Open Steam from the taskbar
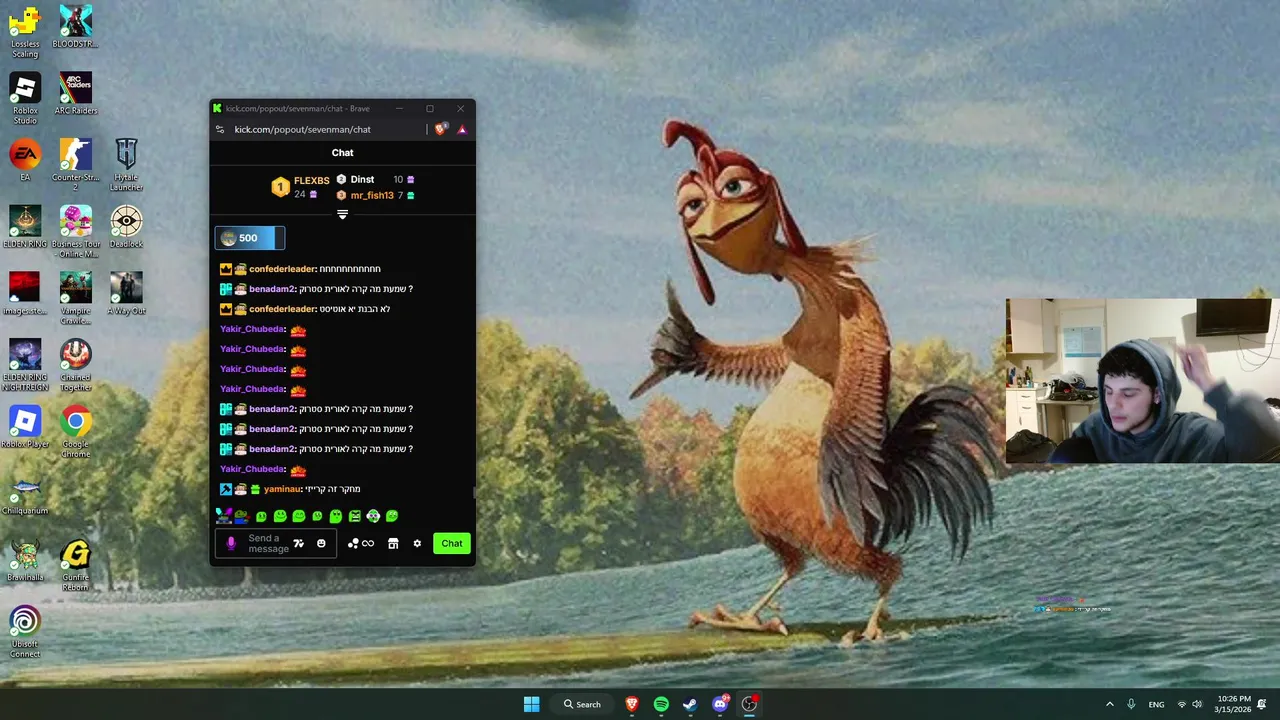 [690, 704]
